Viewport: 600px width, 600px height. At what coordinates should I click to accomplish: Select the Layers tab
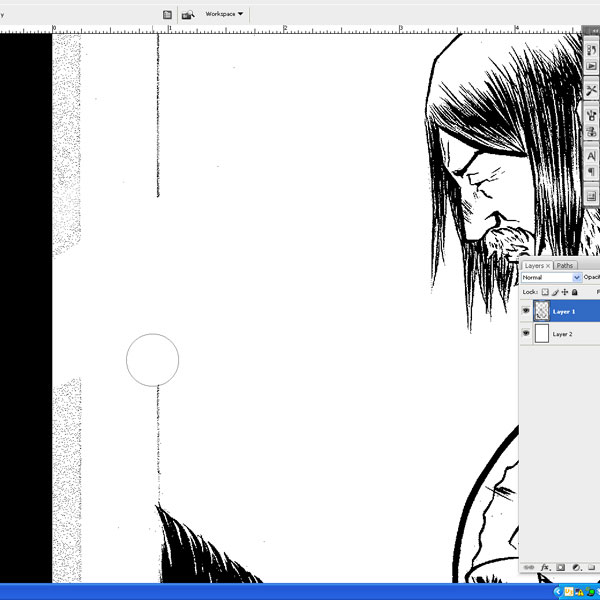click(535, 265)
